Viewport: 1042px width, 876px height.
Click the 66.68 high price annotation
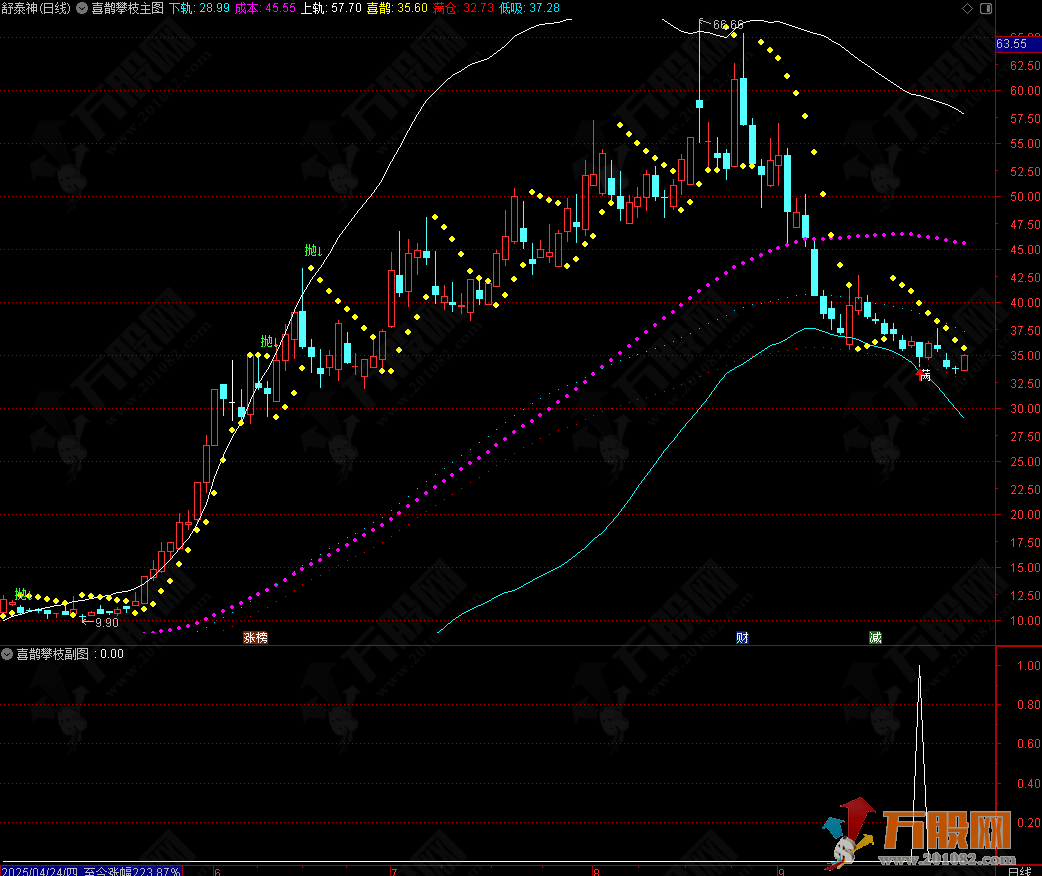click(x=727, y=25)
